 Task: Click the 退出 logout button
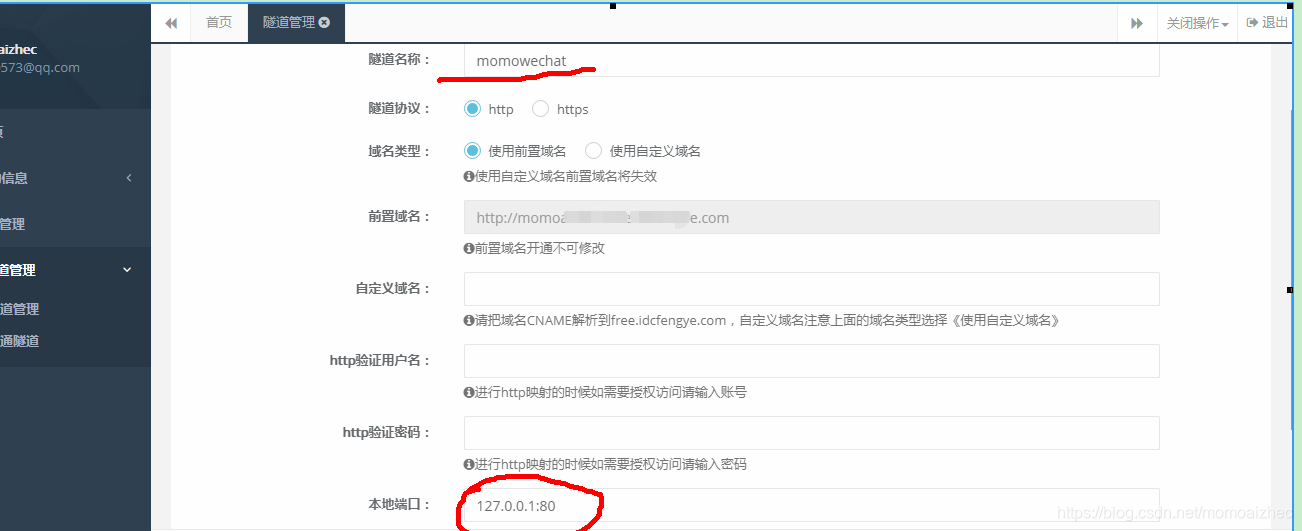pyautogui.click(x=1268, y=23)
